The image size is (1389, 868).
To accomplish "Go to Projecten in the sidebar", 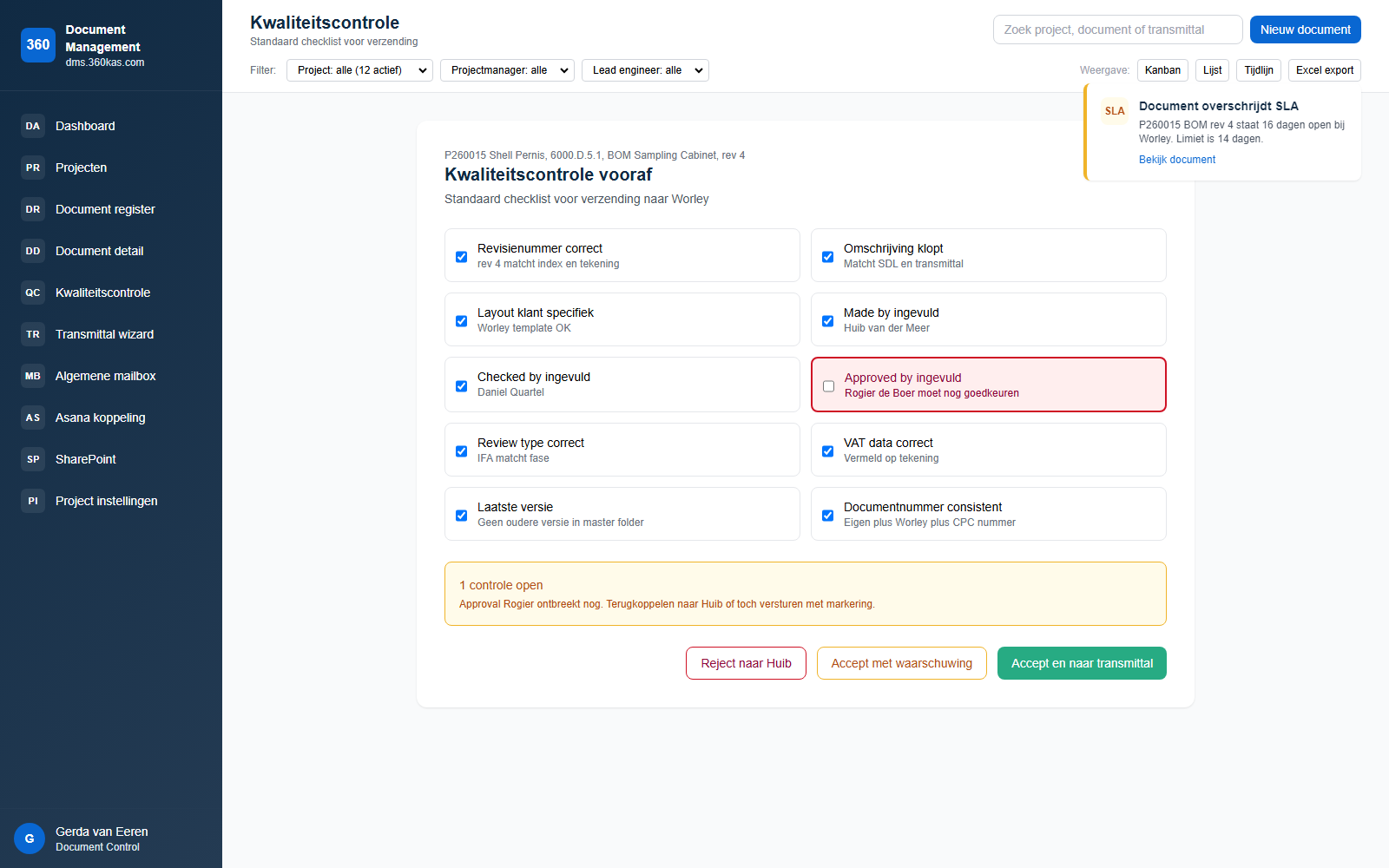I will pyautogui.click(x=111, y=168).
